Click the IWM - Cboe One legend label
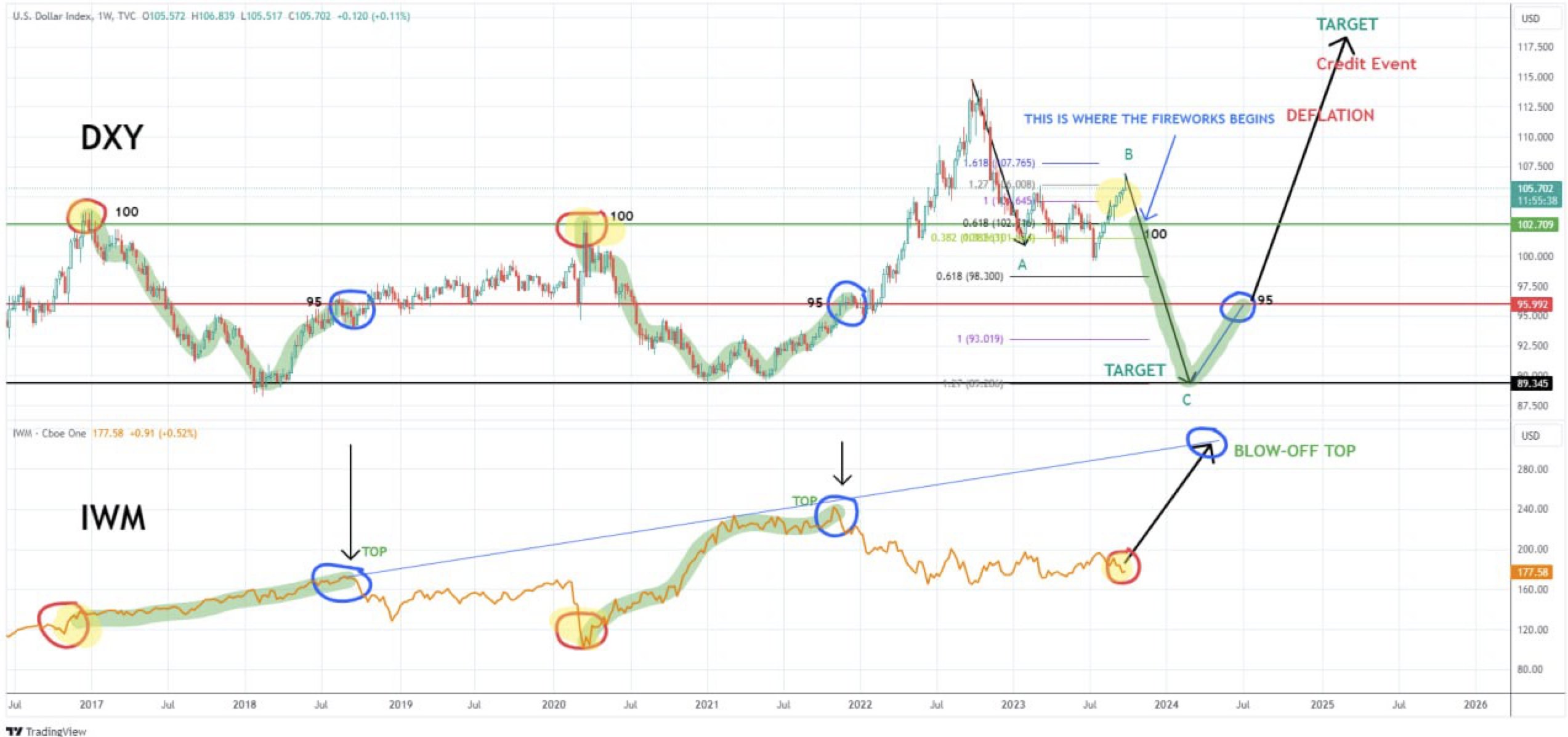1568x737 pixels. tap(49, 433)
